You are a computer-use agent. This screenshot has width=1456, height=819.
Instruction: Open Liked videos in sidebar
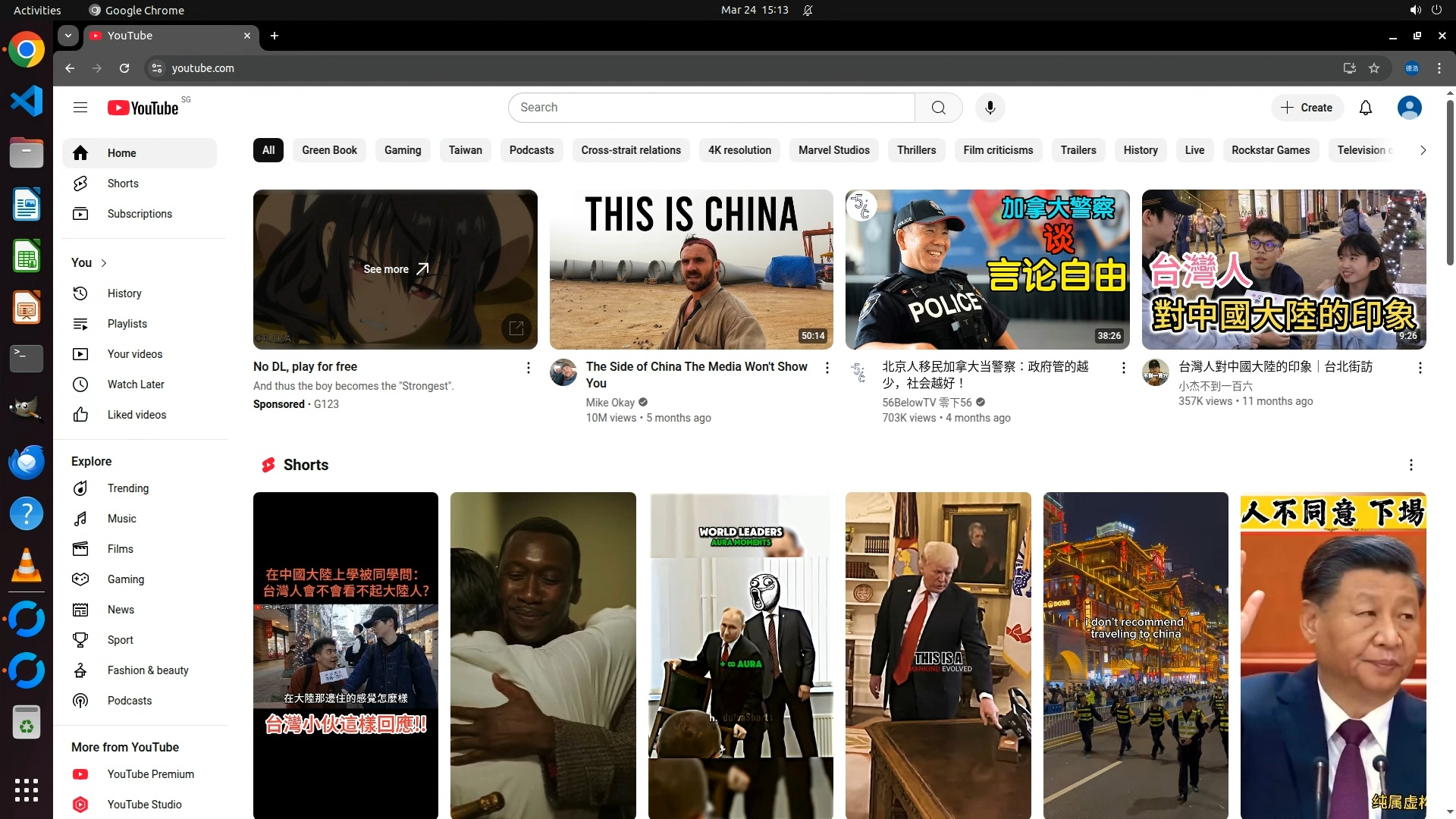(136, 415)
